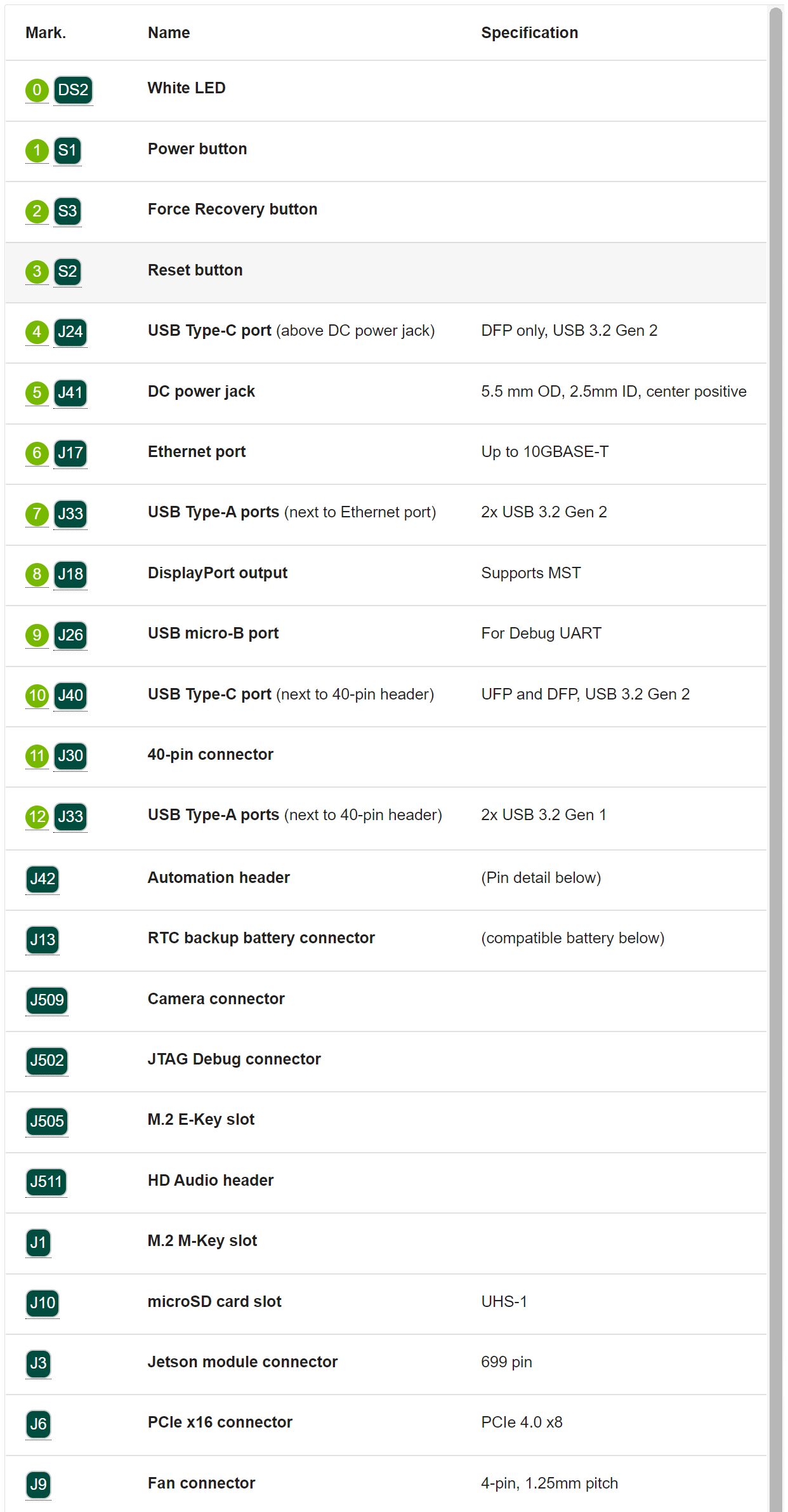Screen dimensions: 788x1512
Task: Click the J502 JTAG Debug badge
Action: 47,1061
